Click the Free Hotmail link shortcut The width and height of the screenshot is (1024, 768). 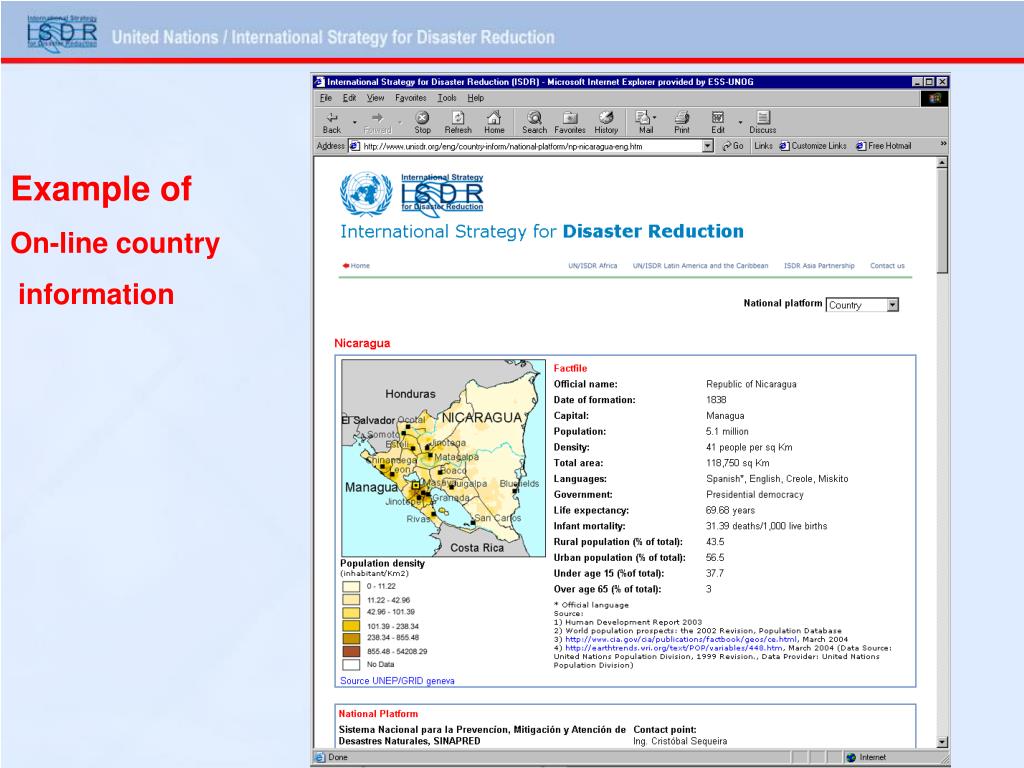tap(884, 146)
